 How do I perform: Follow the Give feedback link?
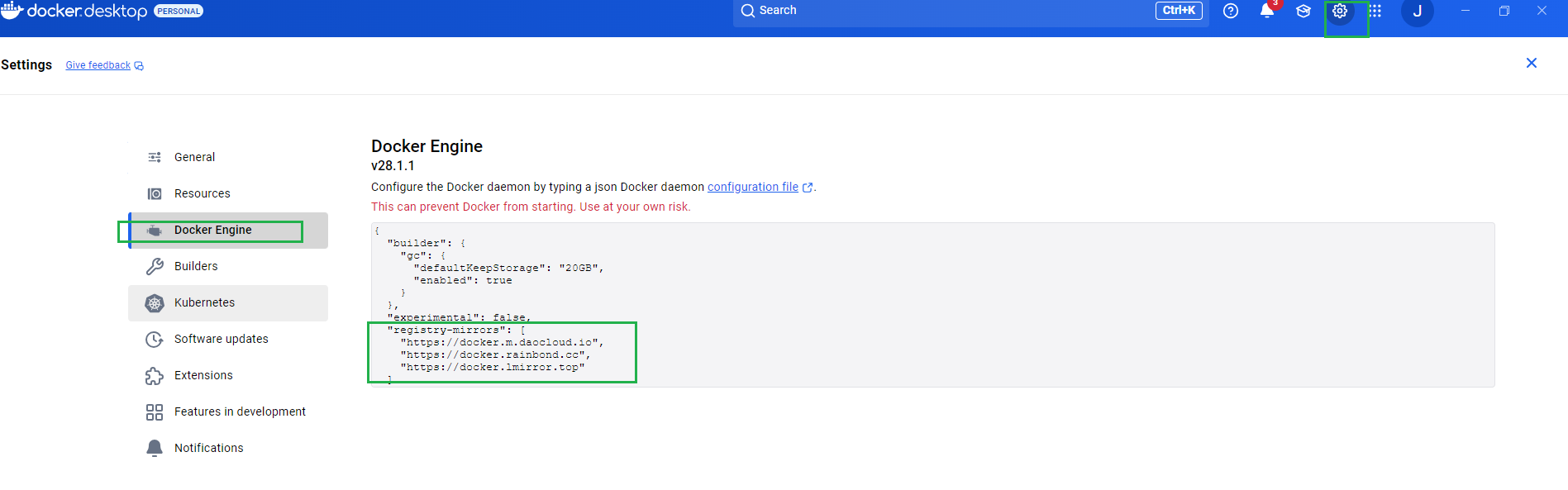coord(98,65)
